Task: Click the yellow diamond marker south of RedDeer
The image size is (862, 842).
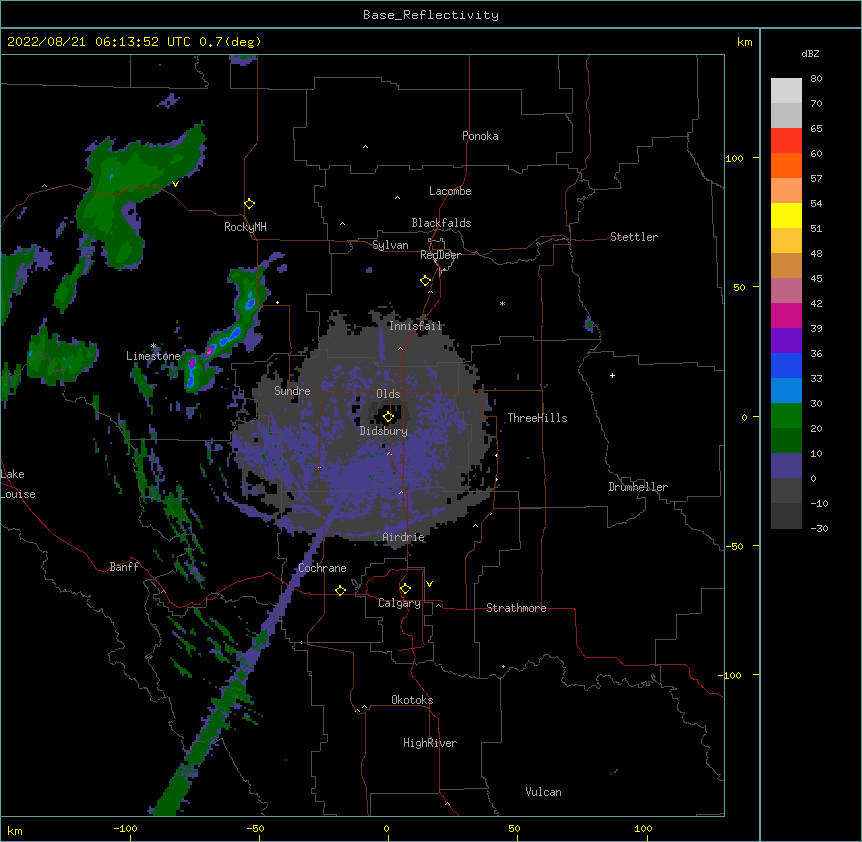Action: pos(426,281)
